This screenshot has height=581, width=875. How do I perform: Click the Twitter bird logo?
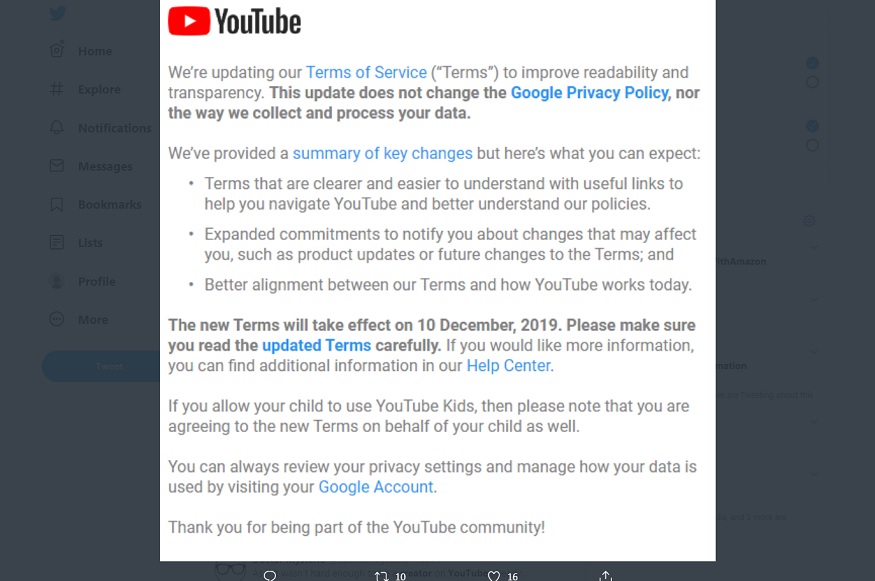pos(57,13)
